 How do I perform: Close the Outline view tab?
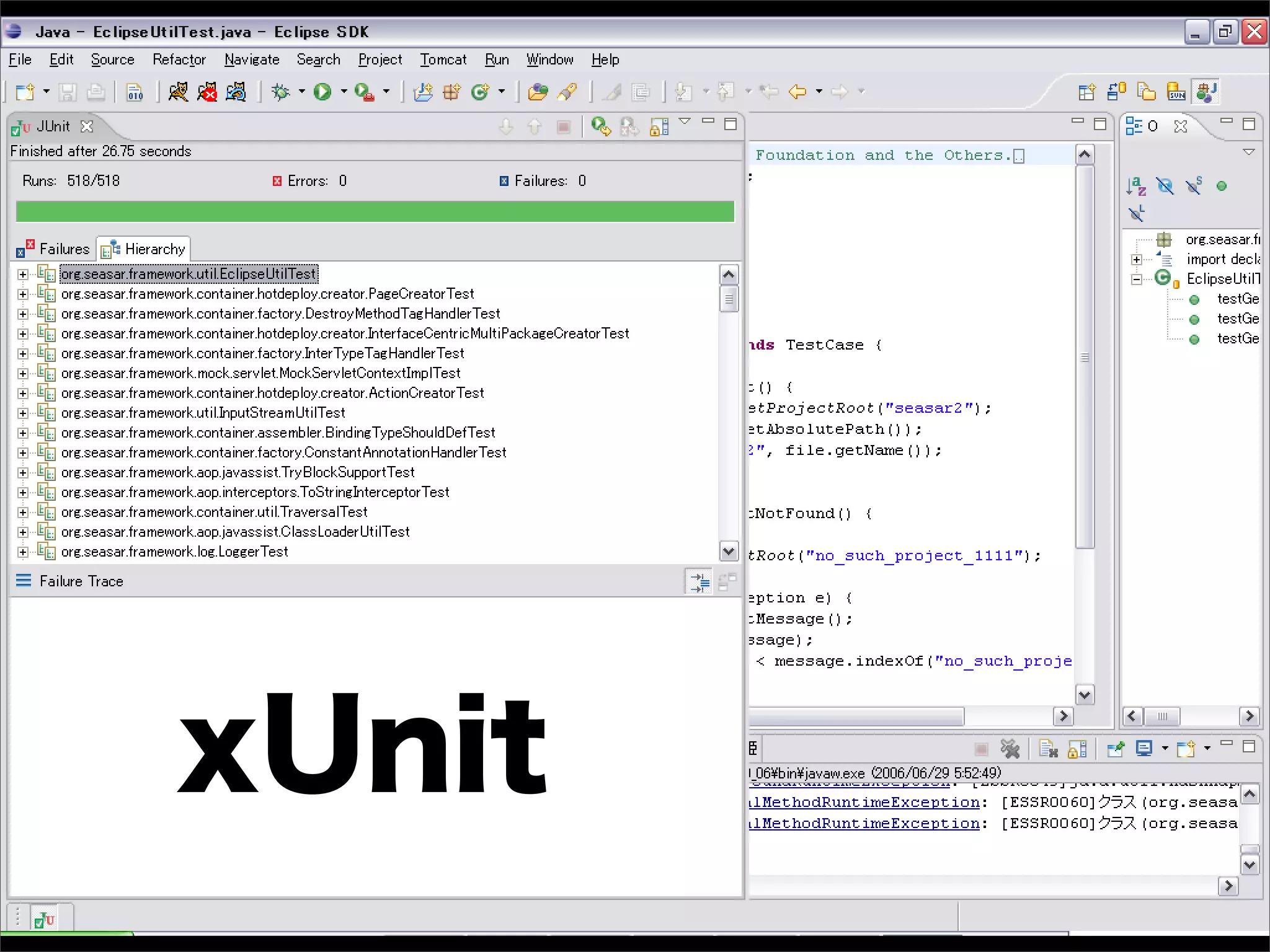(x=1181, y=126)
